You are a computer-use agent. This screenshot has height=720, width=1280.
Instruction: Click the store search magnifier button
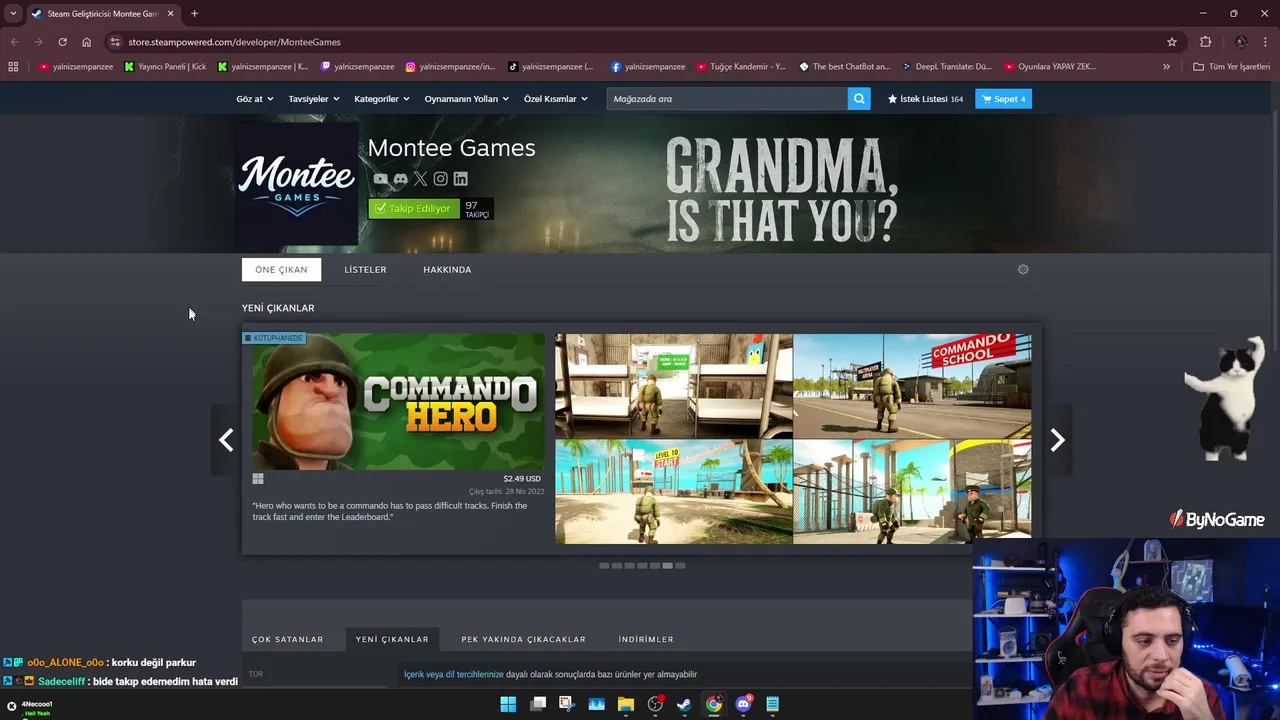[858, 99]
